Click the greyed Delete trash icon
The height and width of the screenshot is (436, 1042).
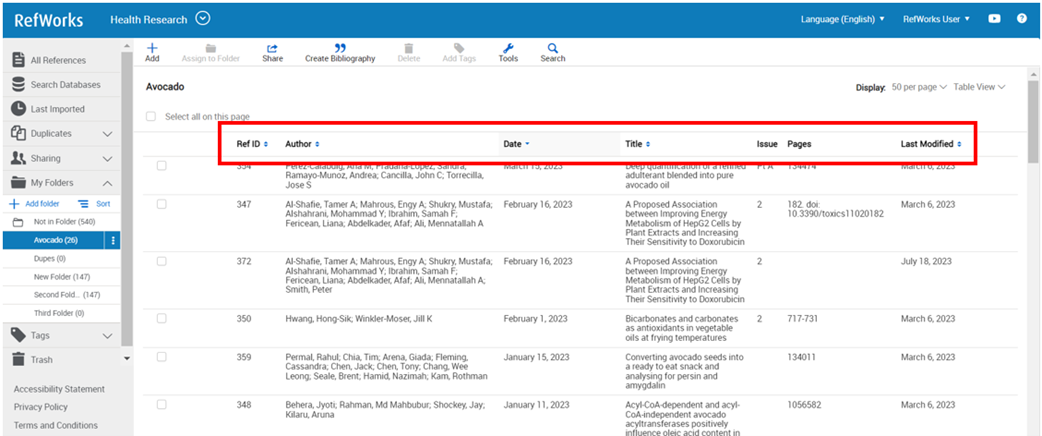(409, 49)
